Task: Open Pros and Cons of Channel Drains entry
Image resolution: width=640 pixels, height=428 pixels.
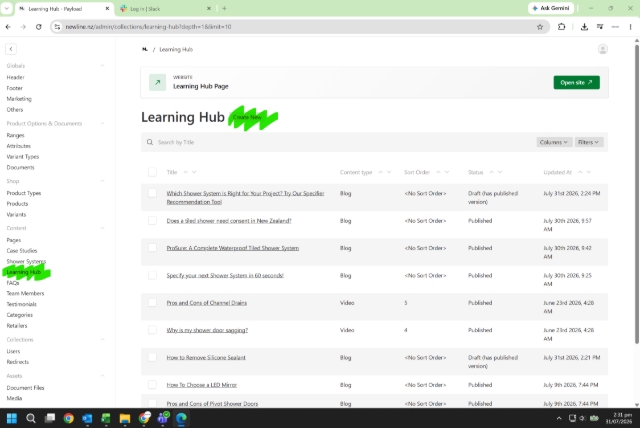Action: (207, 303)
